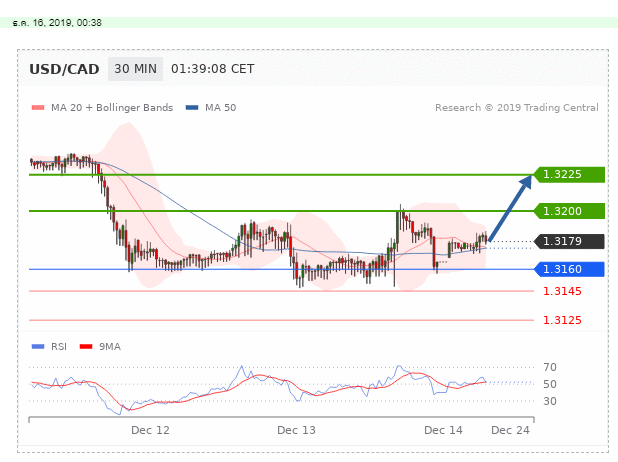Screen dimensions: 618x462
Task: Click the MA 20 + Bollinger Bands legend label
Action: pyautogui.click(x=112, y=108)
